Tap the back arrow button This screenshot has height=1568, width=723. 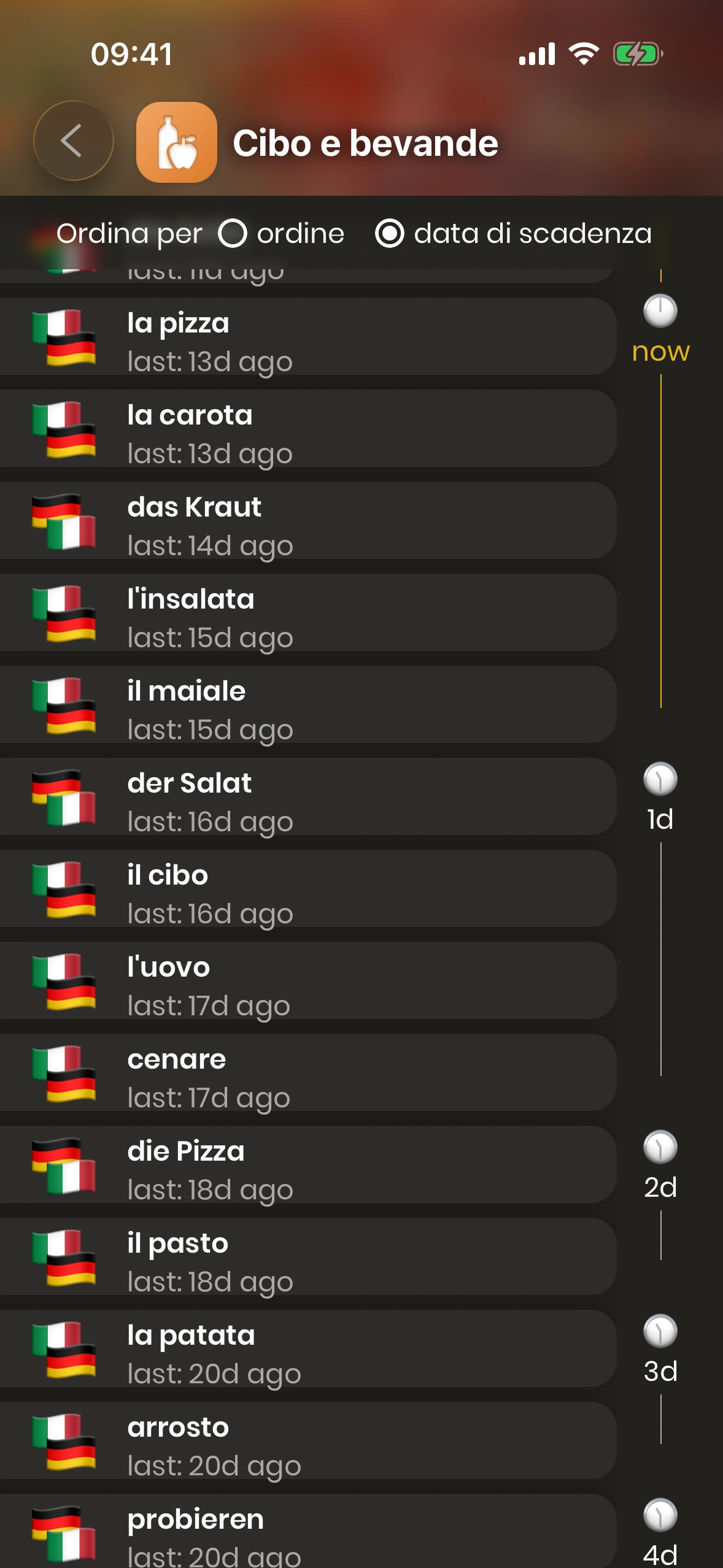(73, 141)
